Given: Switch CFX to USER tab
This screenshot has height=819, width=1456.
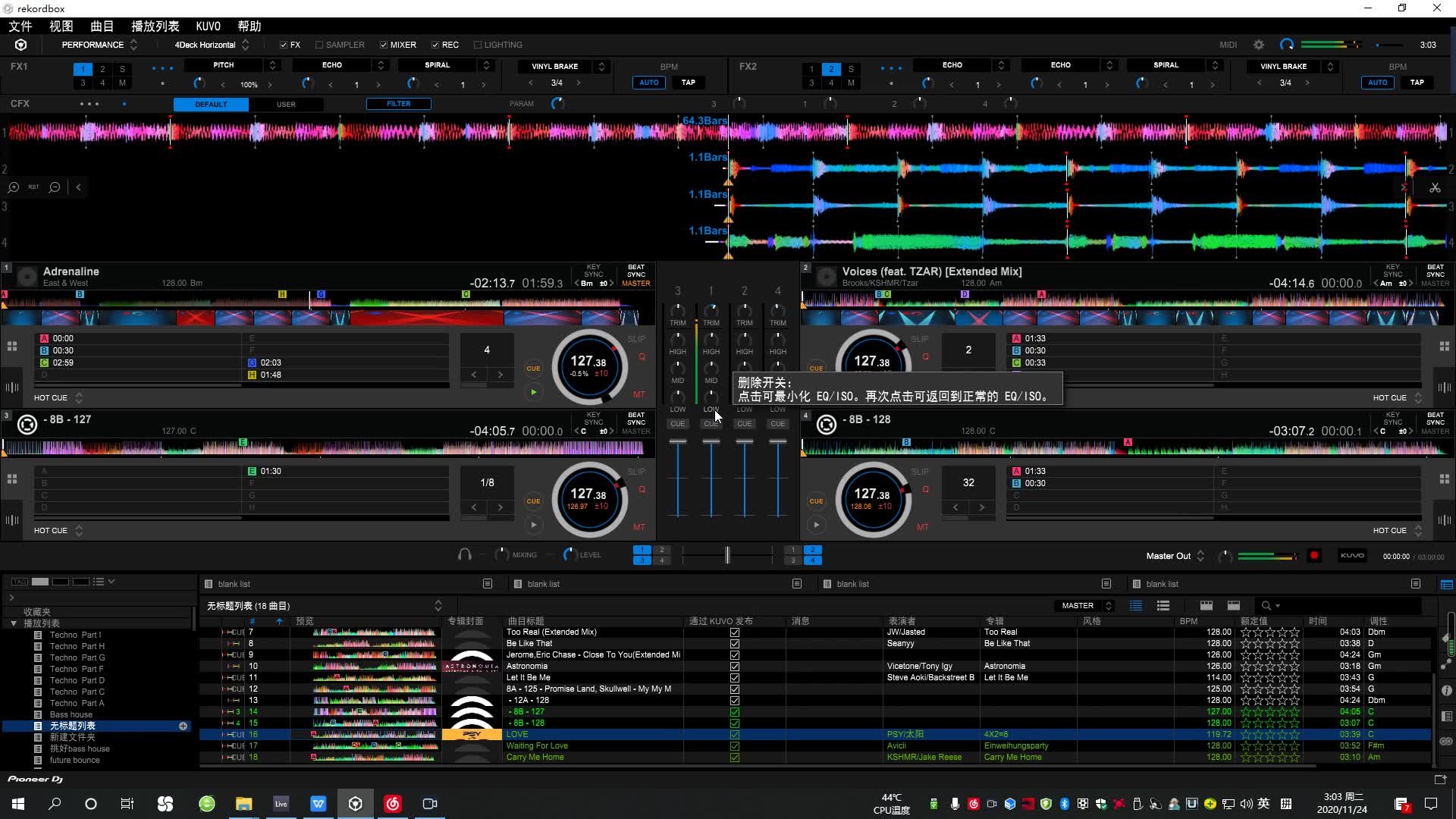Looking at the screenshot, I should click(x=286, y=105).
